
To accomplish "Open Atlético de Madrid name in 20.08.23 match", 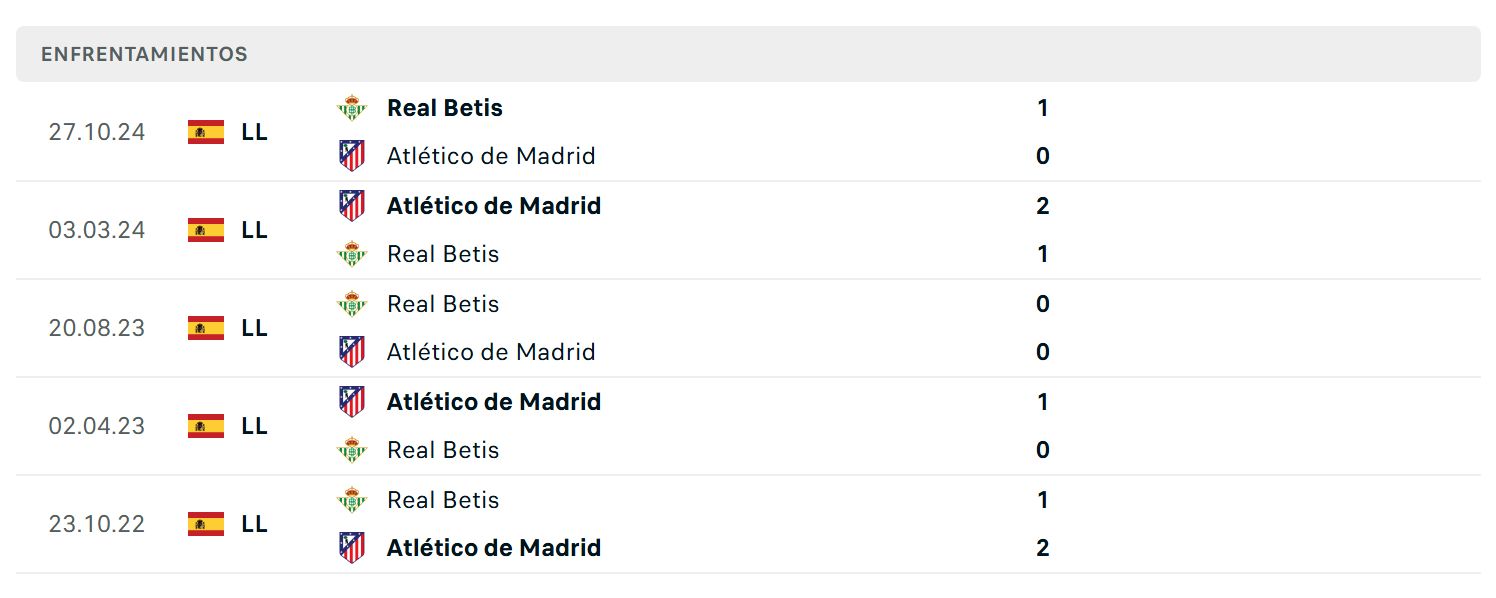I will click(491, 352).
